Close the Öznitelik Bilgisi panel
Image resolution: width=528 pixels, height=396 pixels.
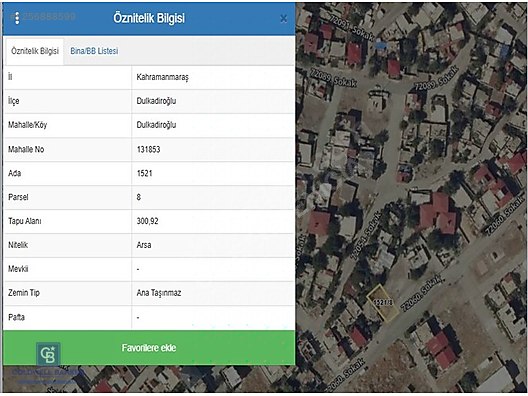pos(284,19)
